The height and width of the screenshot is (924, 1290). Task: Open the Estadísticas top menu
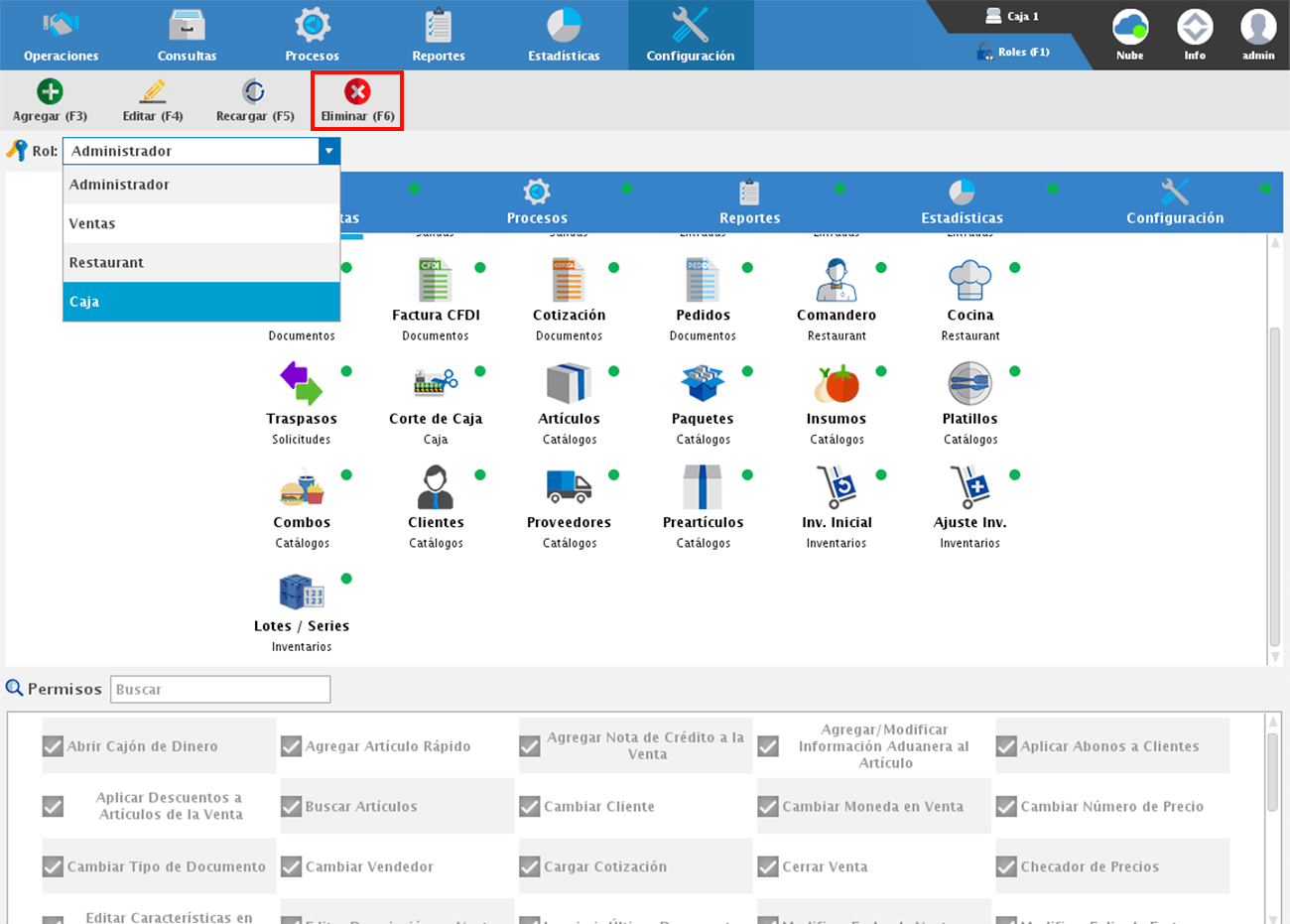click(x=564, y=35)
